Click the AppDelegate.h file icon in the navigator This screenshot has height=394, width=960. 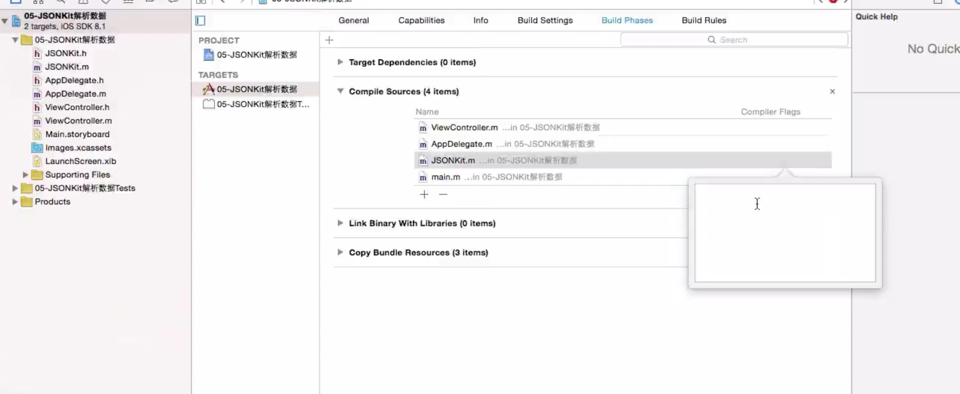click(37, 81)
